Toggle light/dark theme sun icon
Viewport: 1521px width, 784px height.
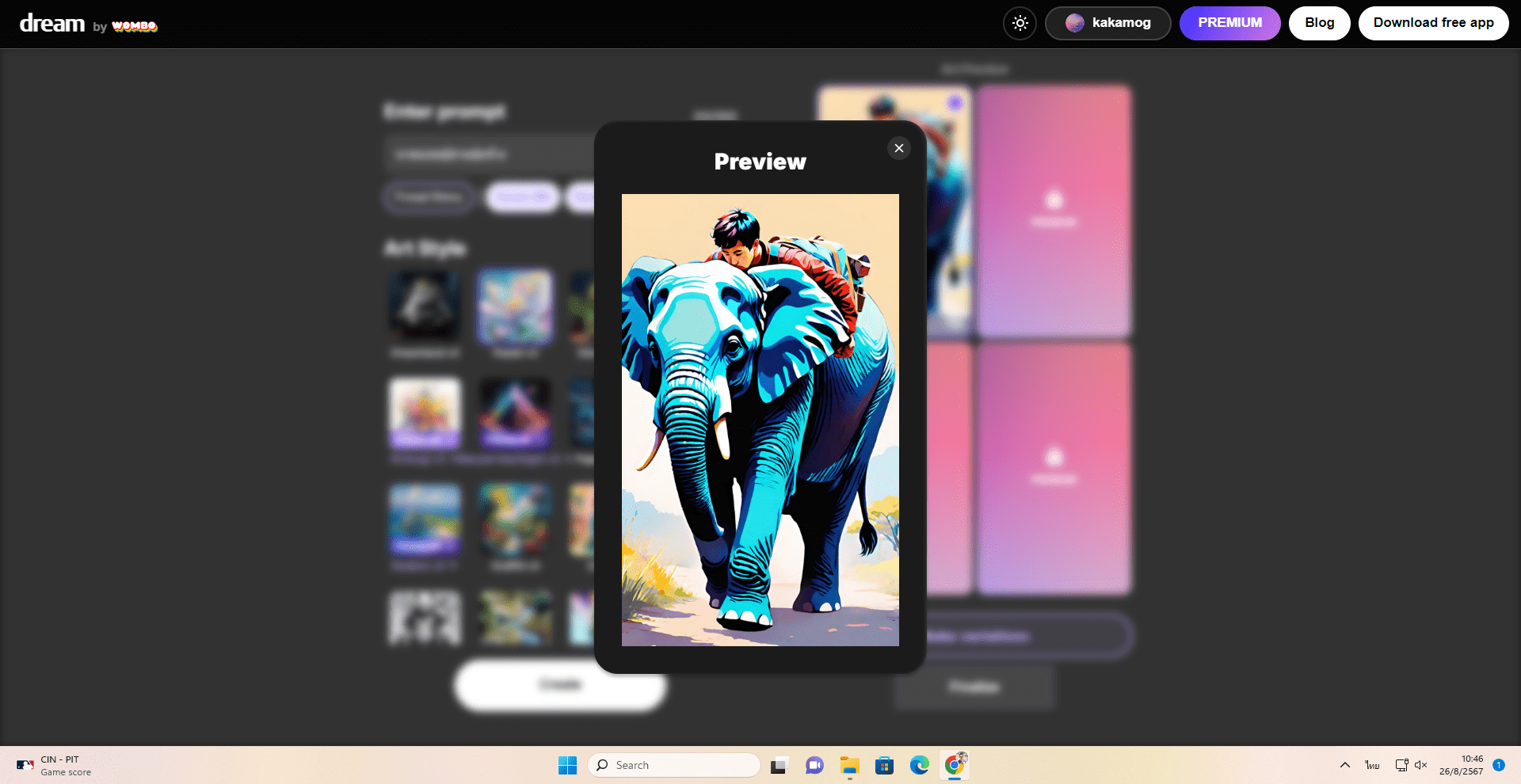click(x=1020, y=23)
